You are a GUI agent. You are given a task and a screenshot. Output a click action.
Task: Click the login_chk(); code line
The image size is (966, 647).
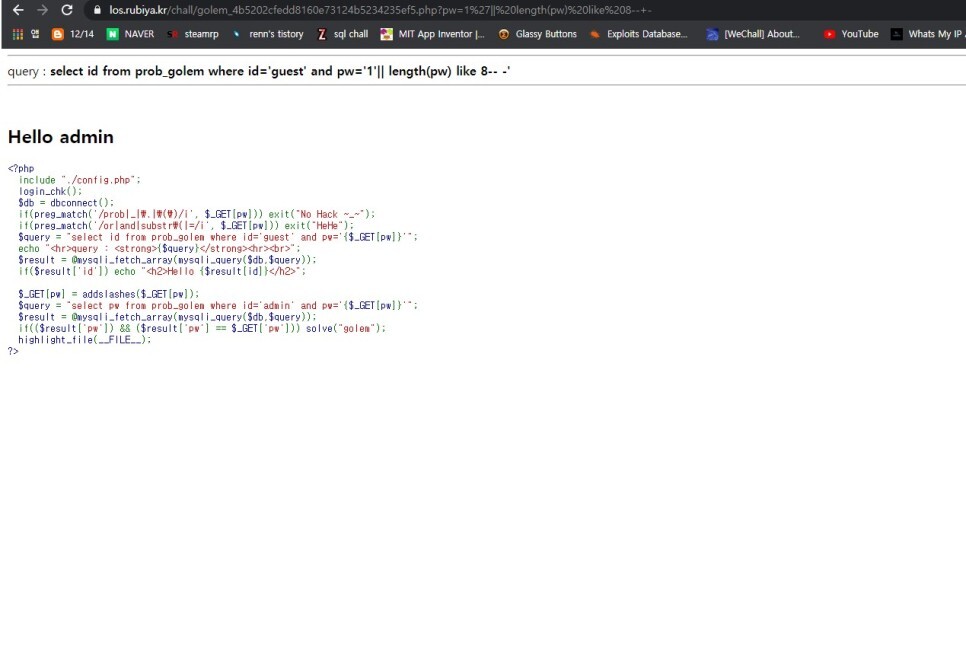tap(50, 192)
